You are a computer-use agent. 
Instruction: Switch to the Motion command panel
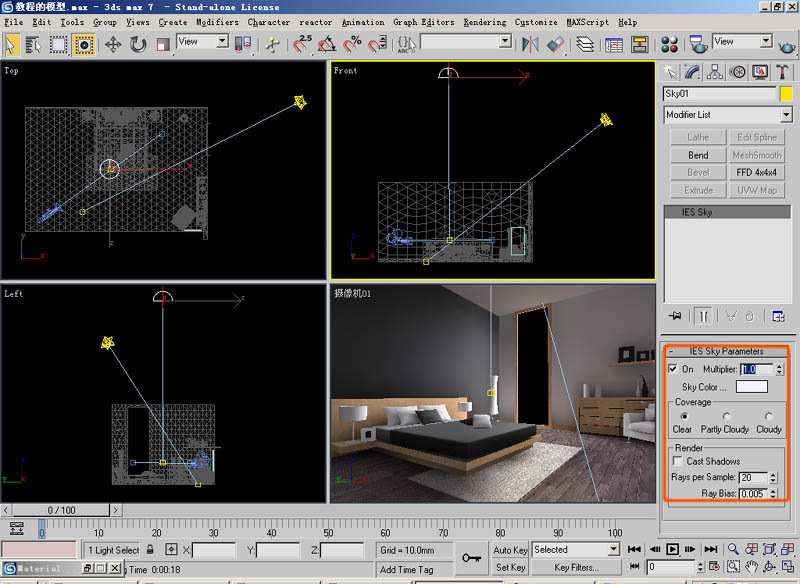tap(737, 72)
